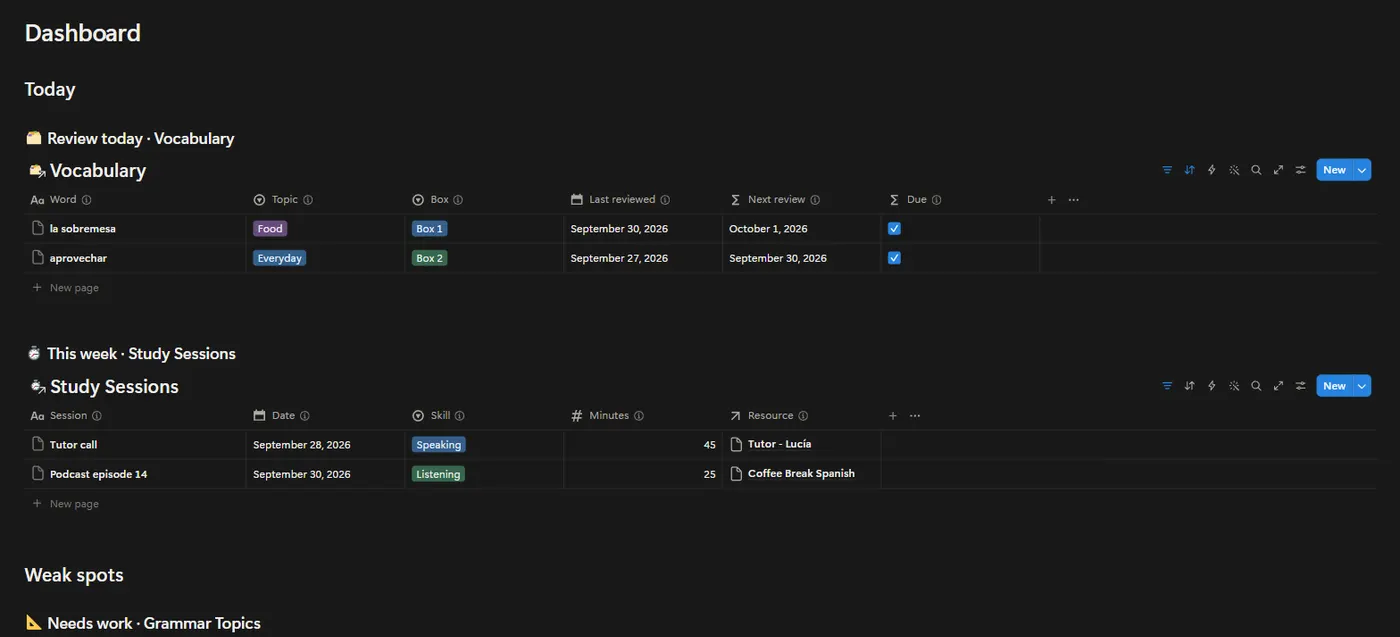Click the page icon of Tutor call row
Screen dimensions: 1400x637
[38, 444]
